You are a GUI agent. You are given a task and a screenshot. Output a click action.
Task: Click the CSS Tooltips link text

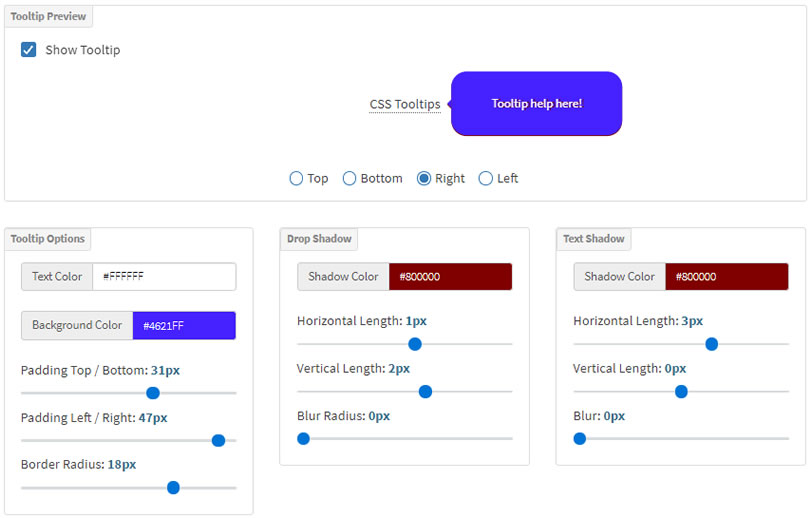tap(404, 104)
